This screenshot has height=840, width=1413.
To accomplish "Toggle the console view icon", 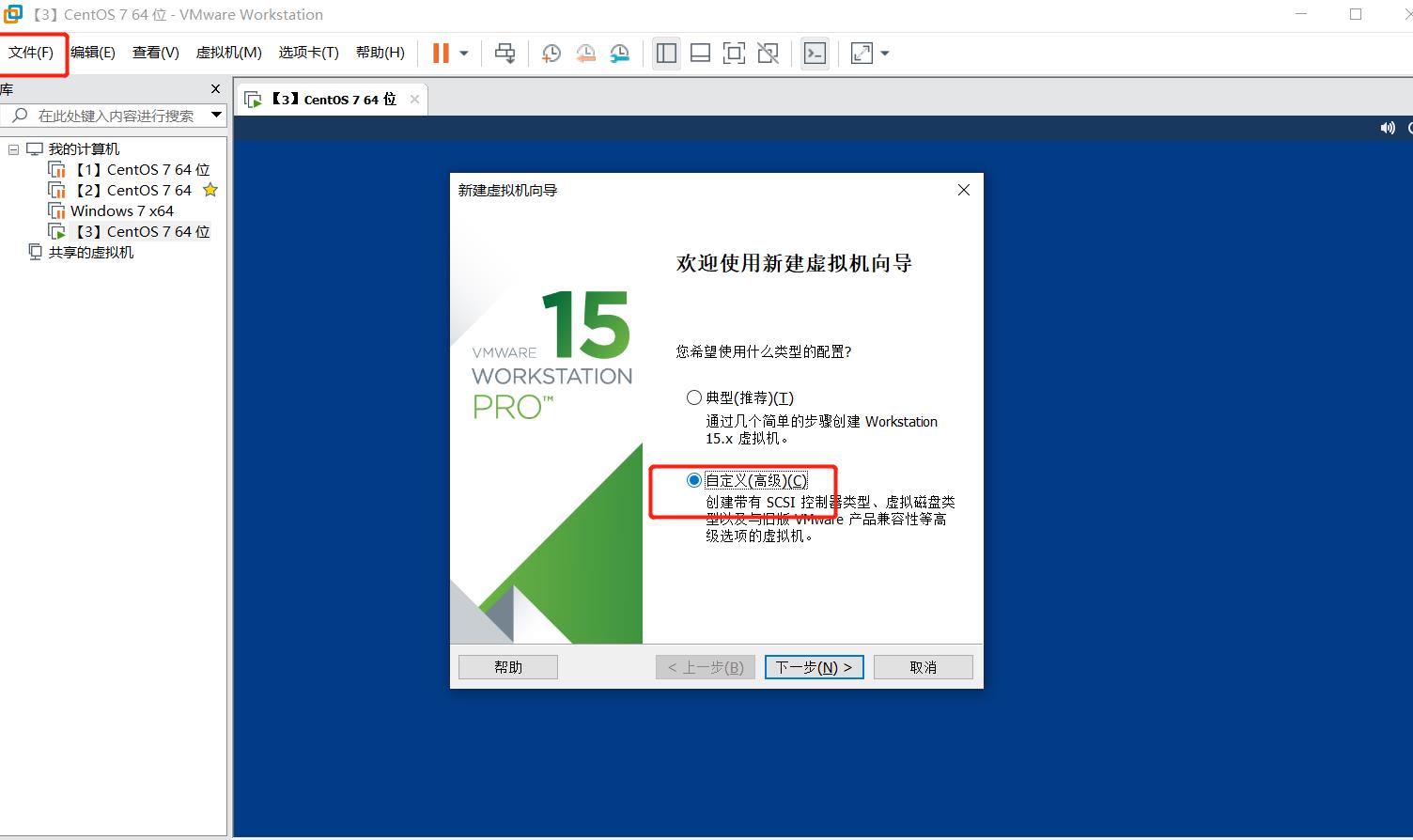I will point(815,54).
